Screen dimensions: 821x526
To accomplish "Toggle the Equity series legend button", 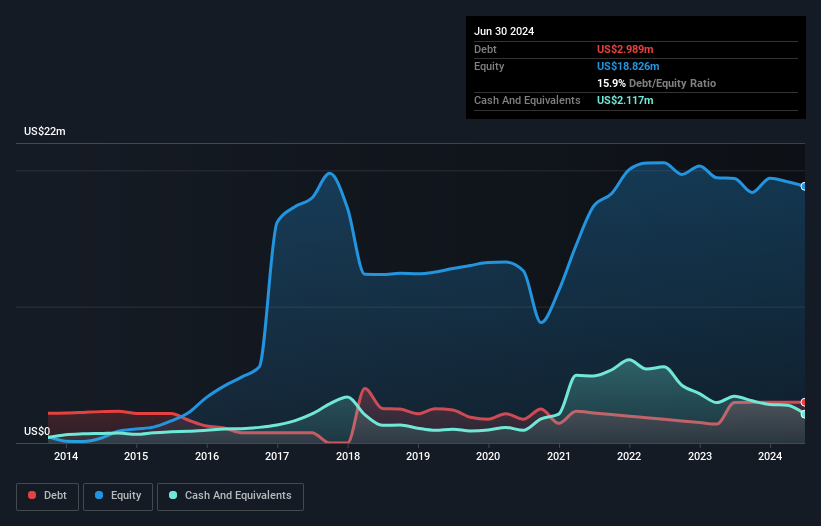I will pyautogui.click(x=118, y=496).
